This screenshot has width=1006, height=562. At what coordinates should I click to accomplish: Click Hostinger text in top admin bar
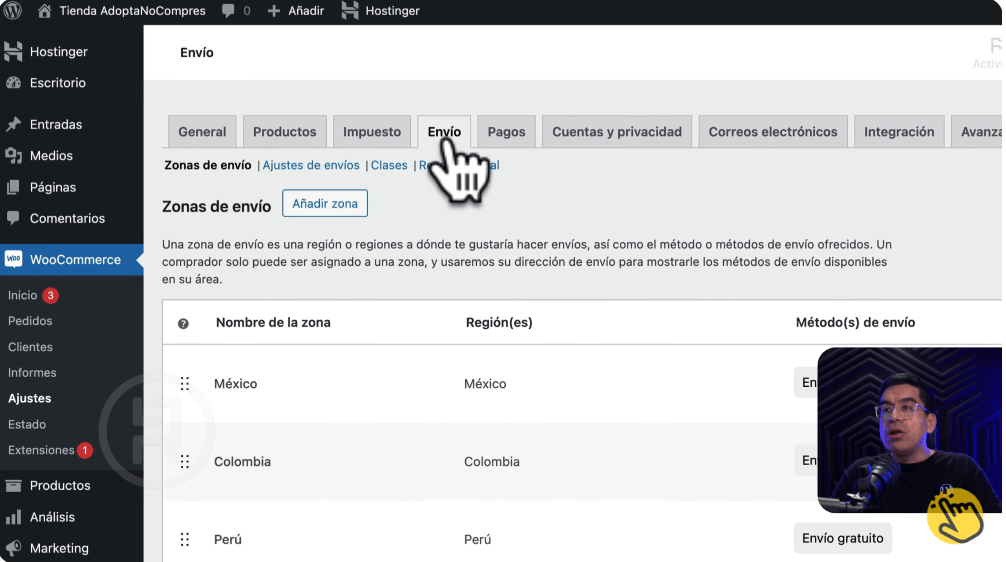[393, 11]
